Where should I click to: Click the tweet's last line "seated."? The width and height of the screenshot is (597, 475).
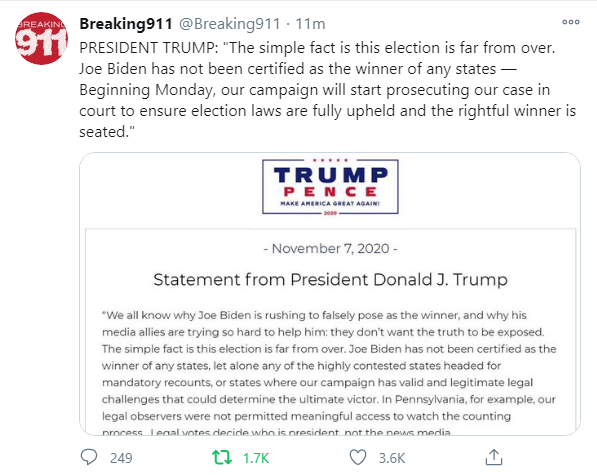(107, 132)
